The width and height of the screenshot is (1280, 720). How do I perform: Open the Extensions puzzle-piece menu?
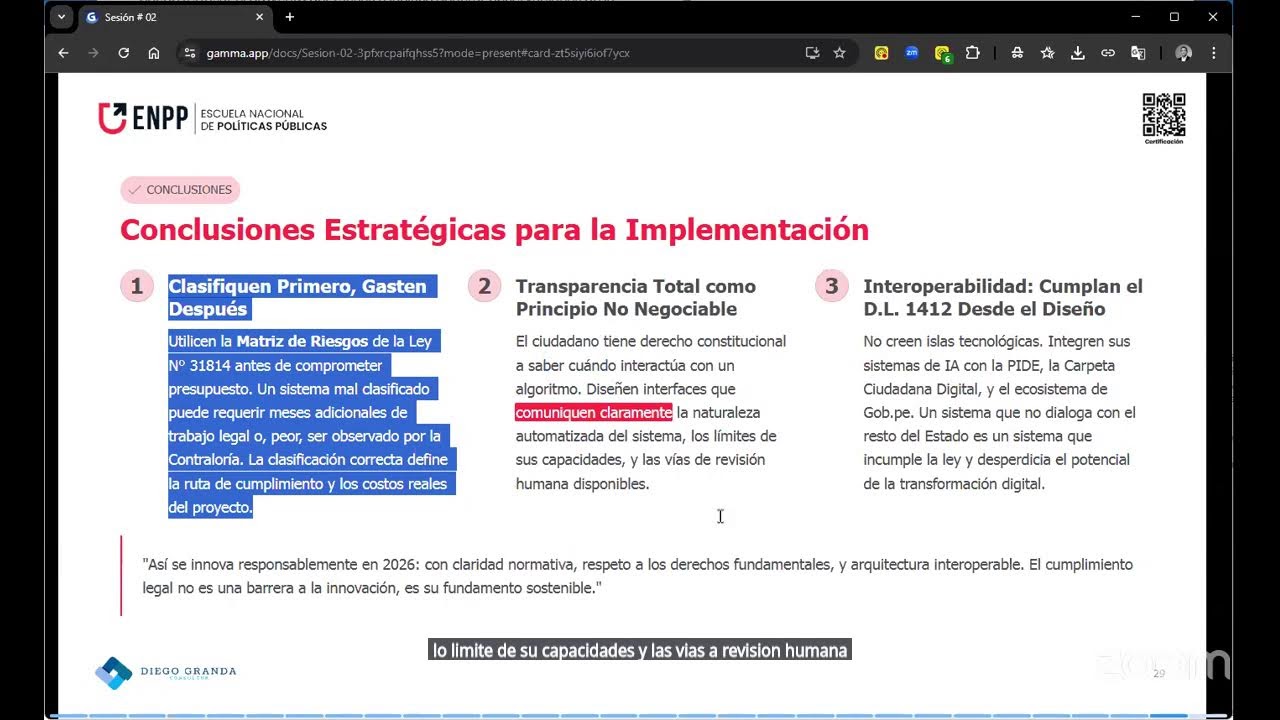972,53
